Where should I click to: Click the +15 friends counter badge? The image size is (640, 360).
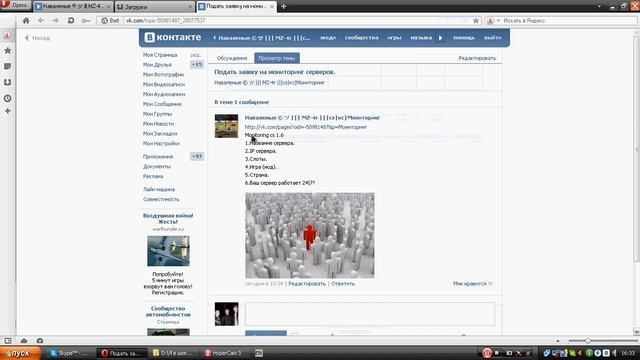pos(197,64)
